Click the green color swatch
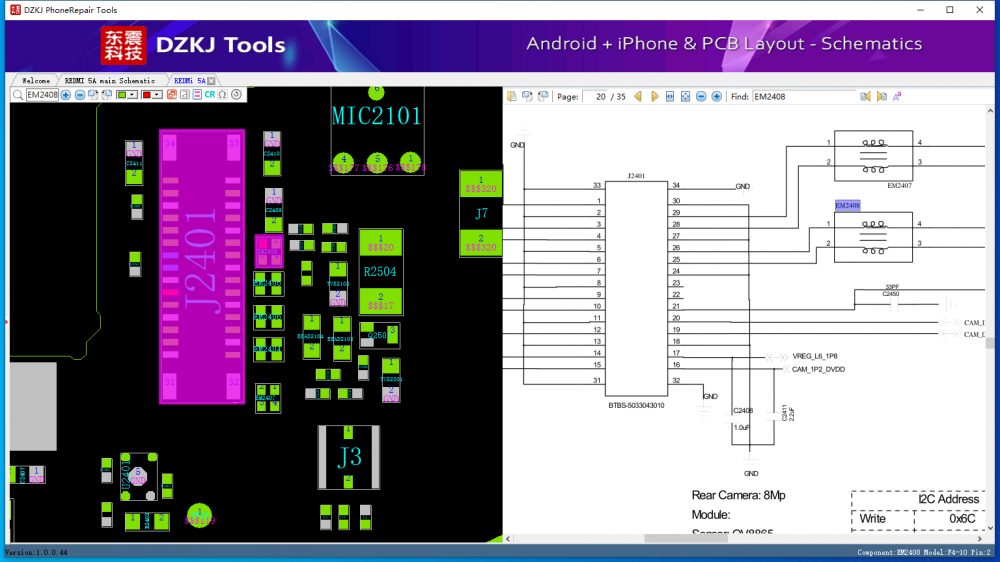 click(x=122, y=95)
